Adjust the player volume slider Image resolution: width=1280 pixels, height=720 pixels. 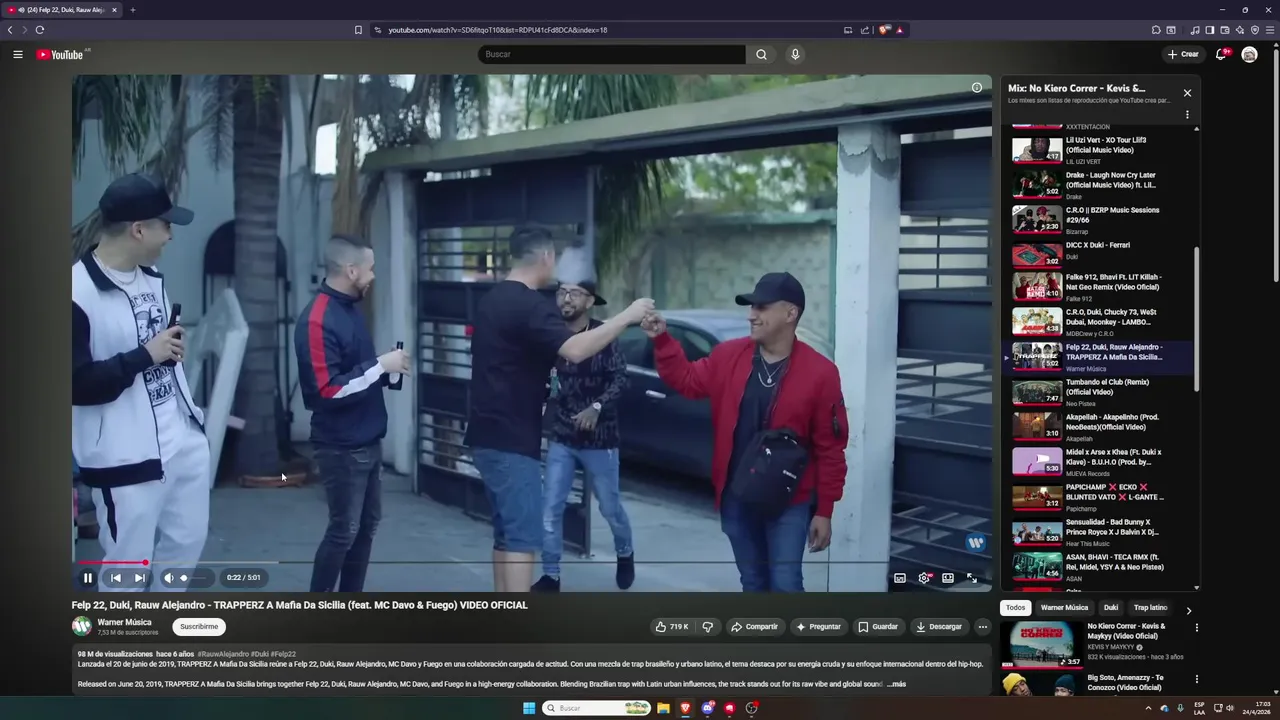193,577
